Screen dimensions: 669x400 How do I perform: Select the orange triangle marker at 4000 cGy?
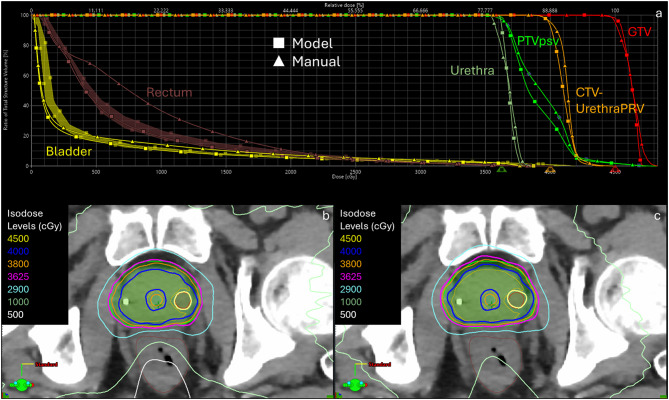tap(550, 170)
